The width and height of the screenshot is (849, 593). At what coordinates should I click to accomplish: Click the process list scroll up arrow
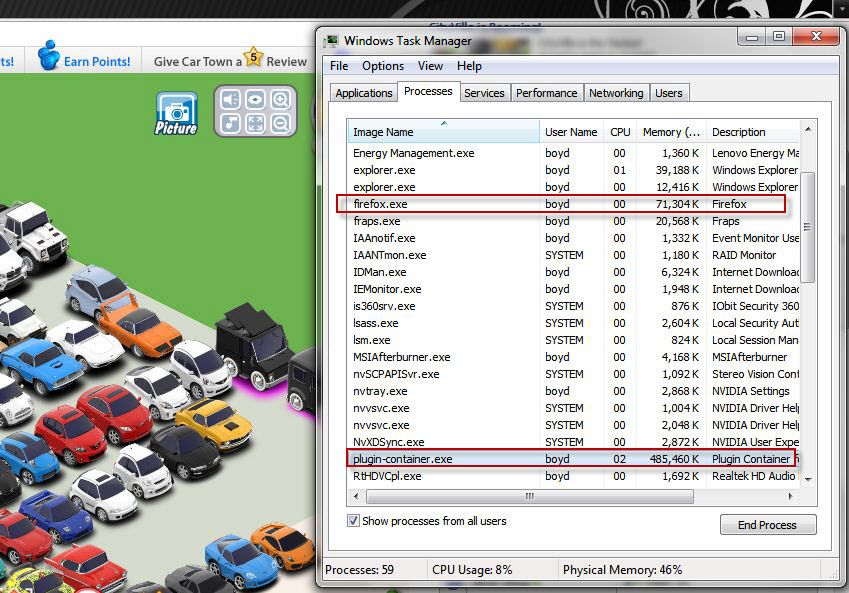(808, 129)
